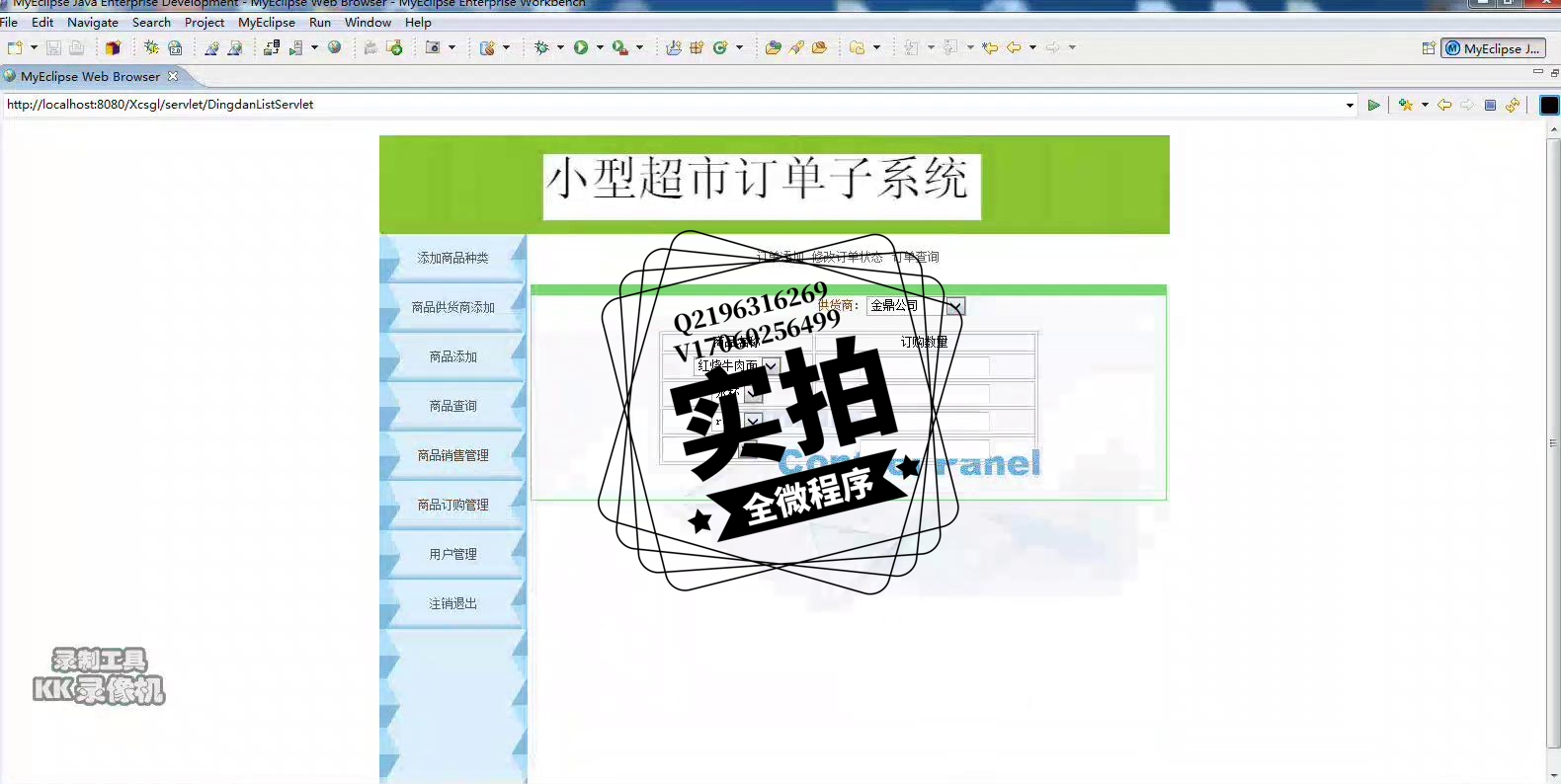Switch to MyEclipse Java perspective button
Screen dimensions: 1561x784
[1493, 48]
